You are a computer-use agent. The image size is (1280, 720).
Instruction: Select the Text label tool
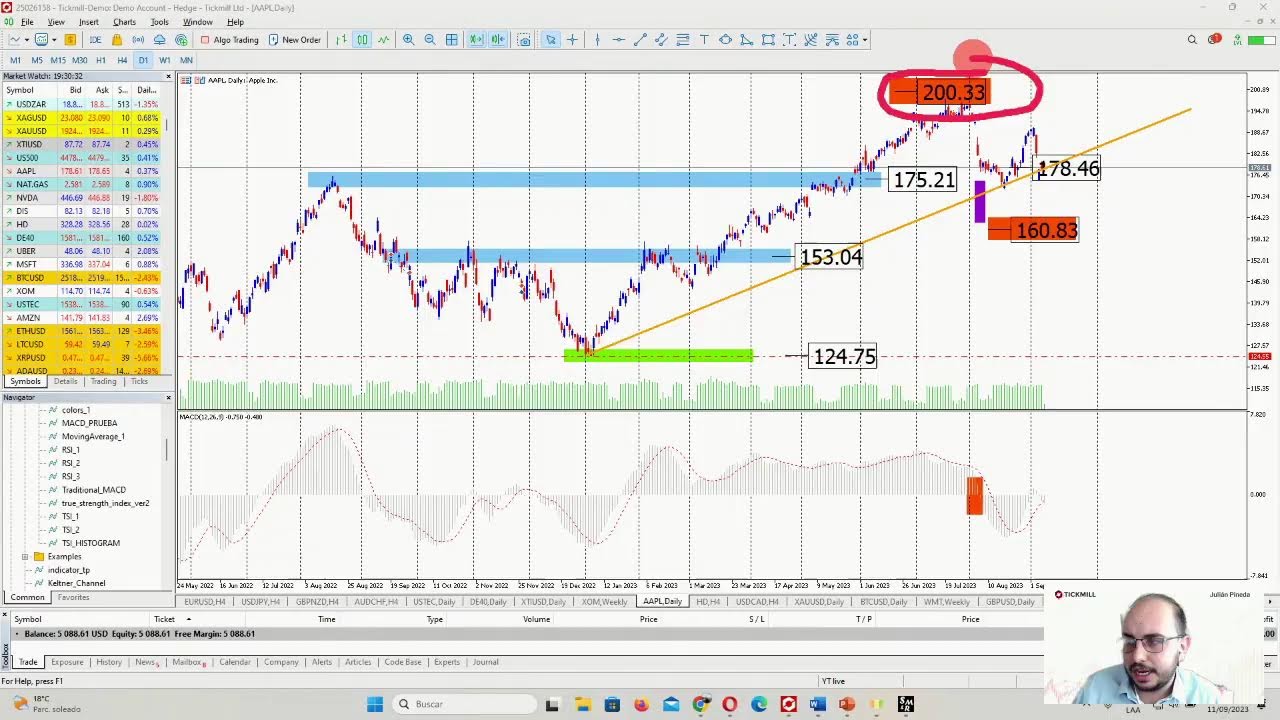704,40
